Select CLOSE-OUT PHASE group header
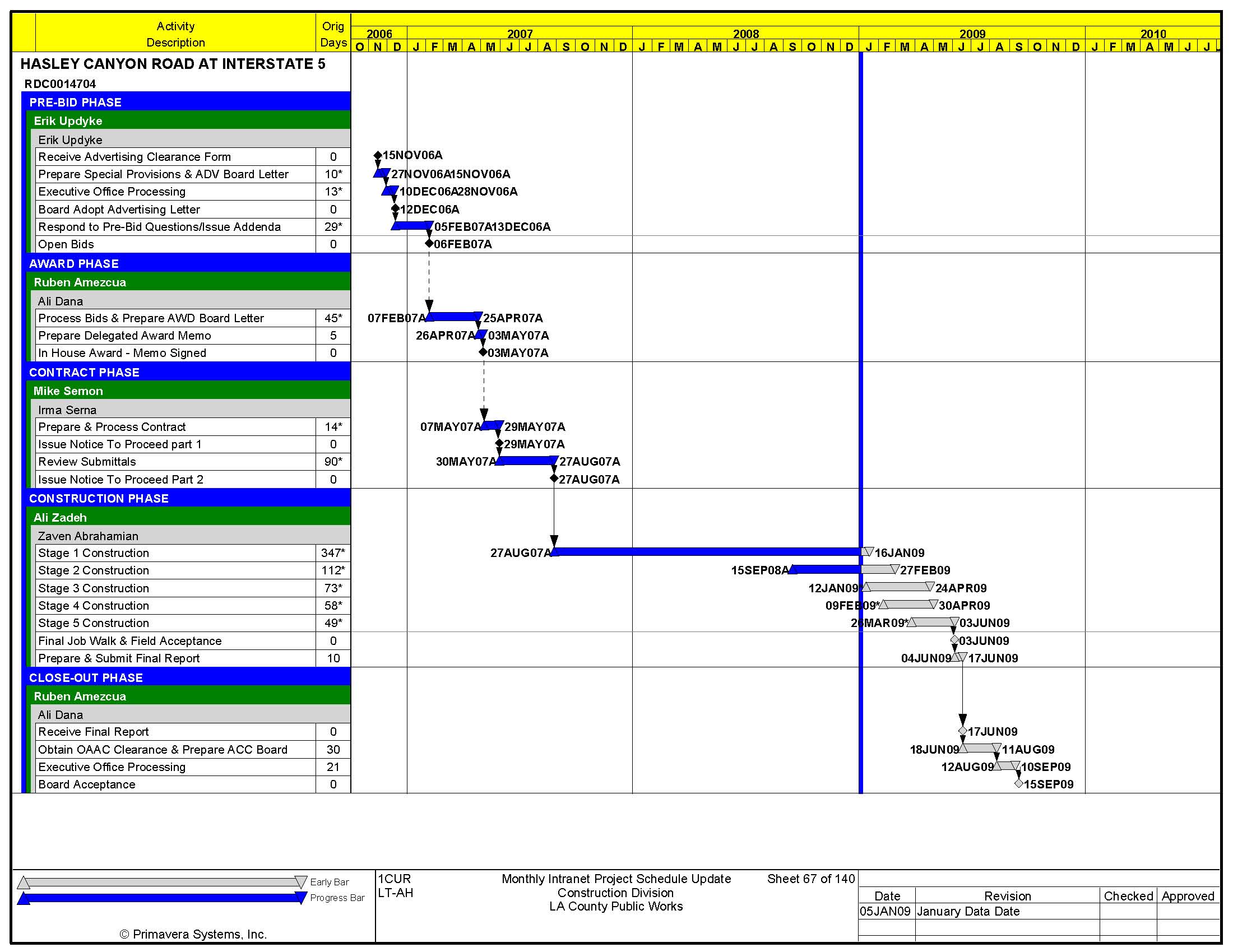The width and height of the screenshot is (1233, 952). pyautogui.click(x=186, y=677)
